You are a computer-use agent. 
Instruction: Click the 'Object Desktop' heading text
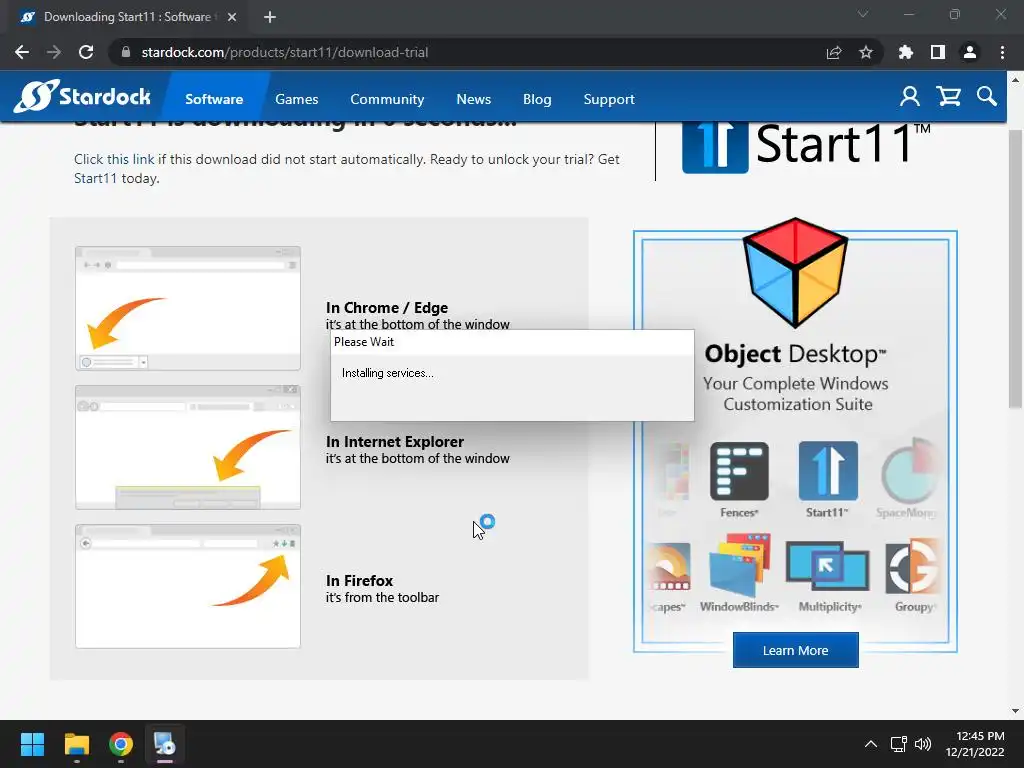click(x=795, y=353)
